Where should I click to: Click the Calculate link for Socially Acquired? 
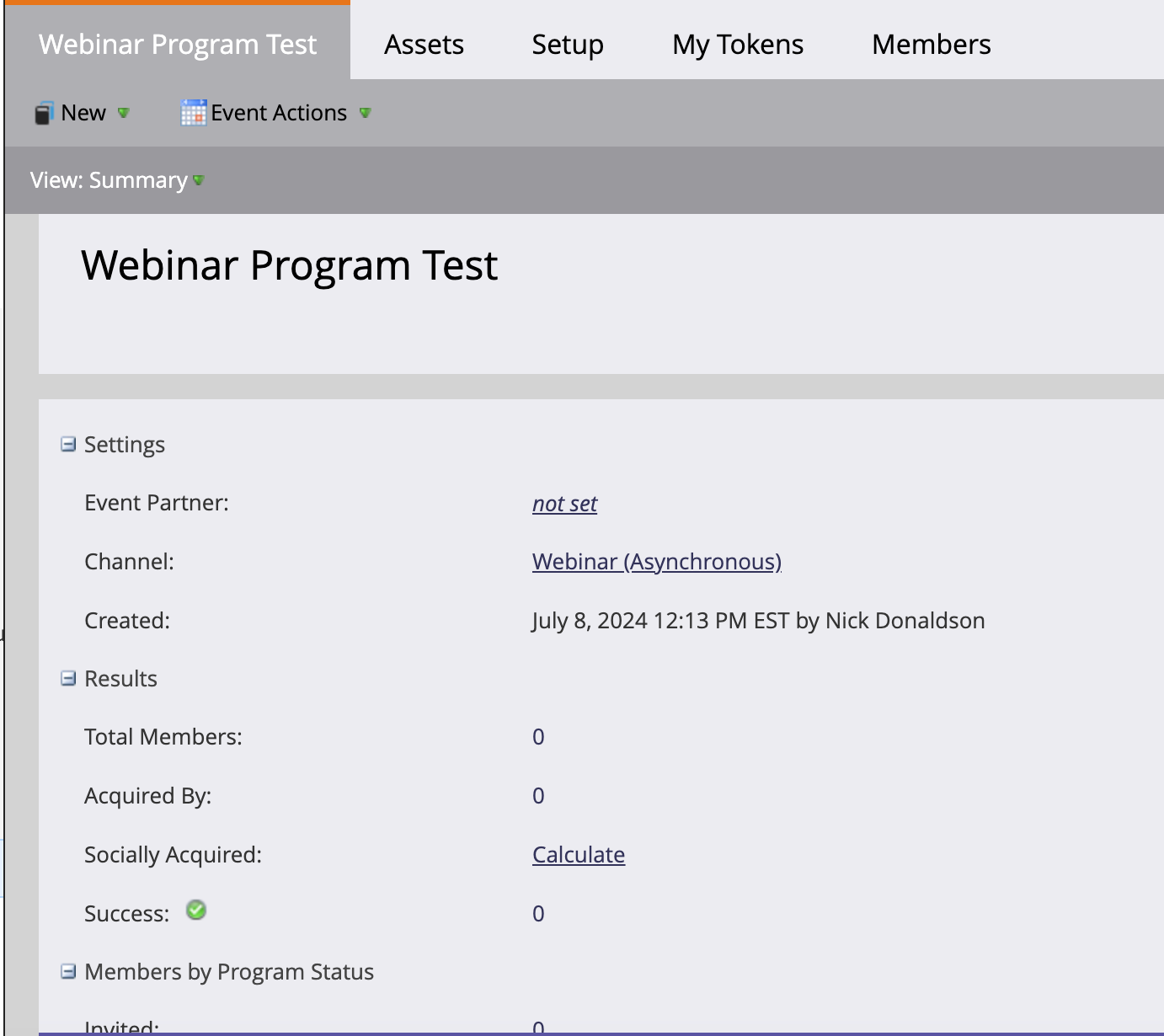click(579, 855)
